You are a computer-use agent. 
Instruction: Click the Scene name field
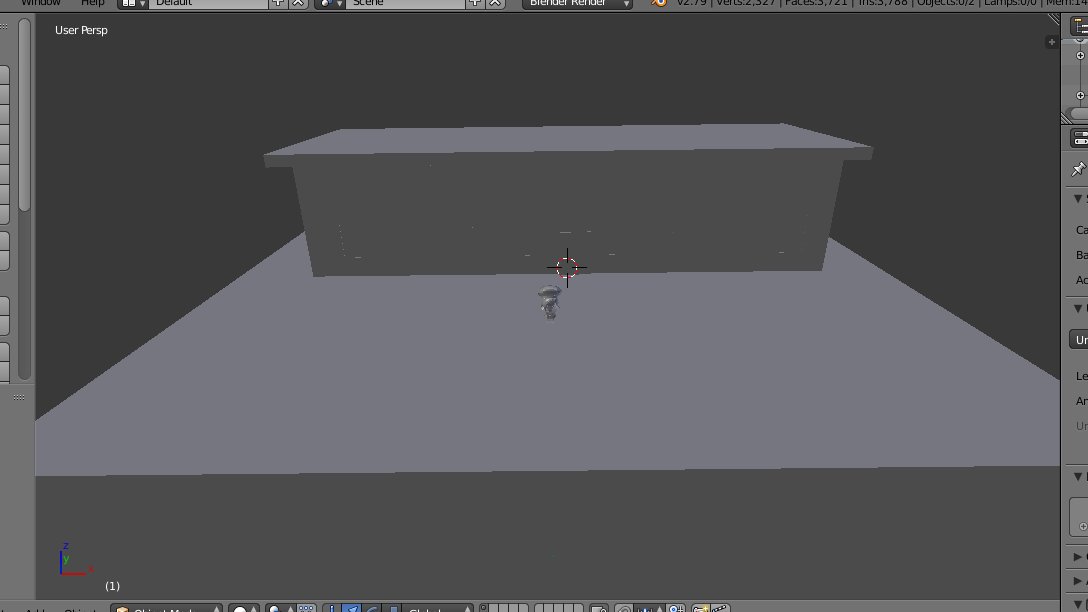pos(405,3)
